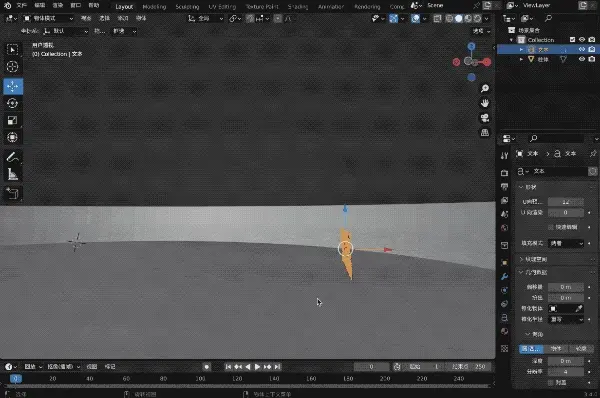This screenshot has width=600, height=398.
Task: Toggle the checkbox below the resolution field
Action: tap(551, 382)
